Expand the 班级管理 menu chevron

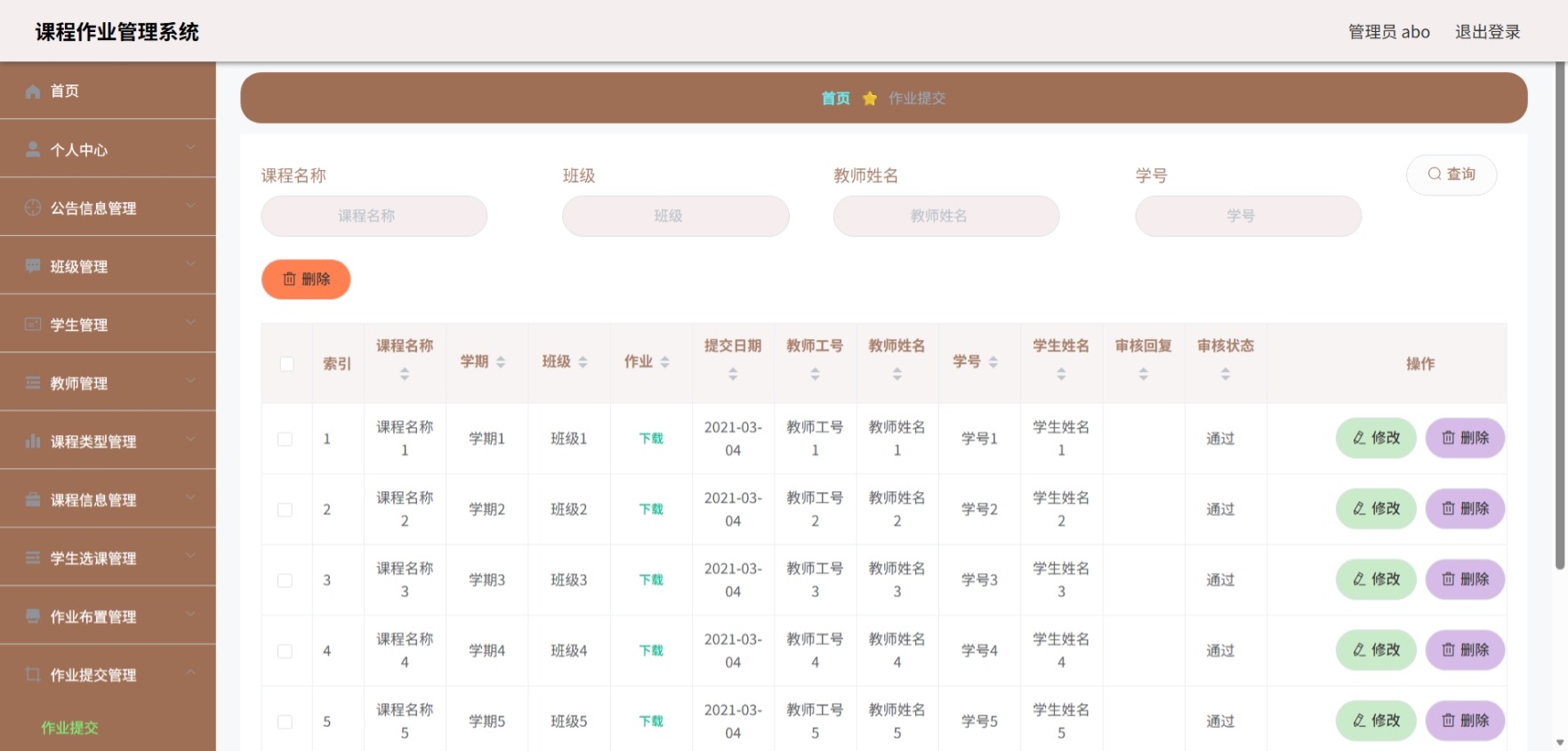[190, 263]
